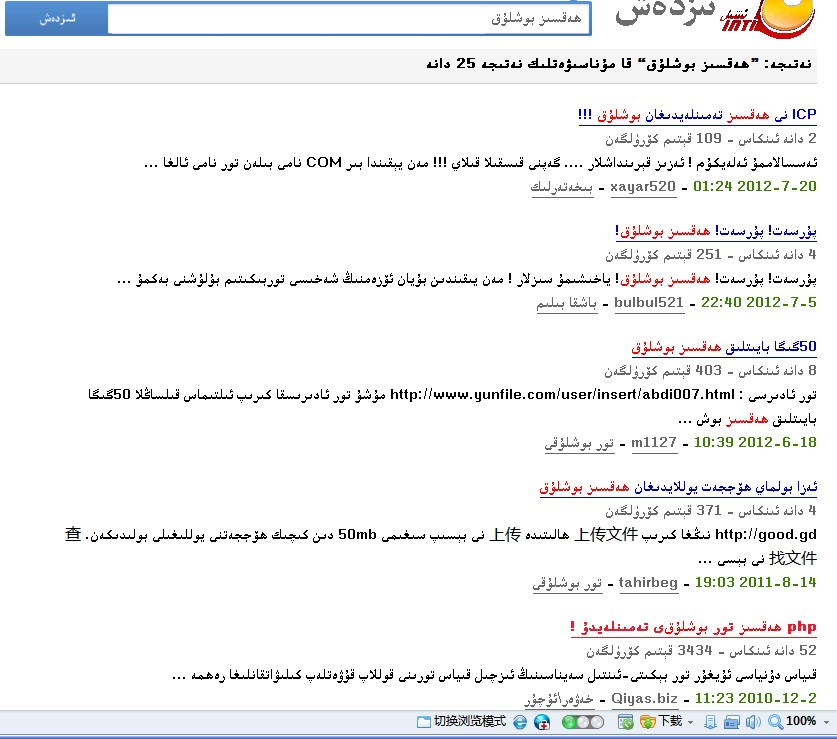837x739 pixels.
Task: Open the forum link beside m1127
Action: [x=579, y=443]
